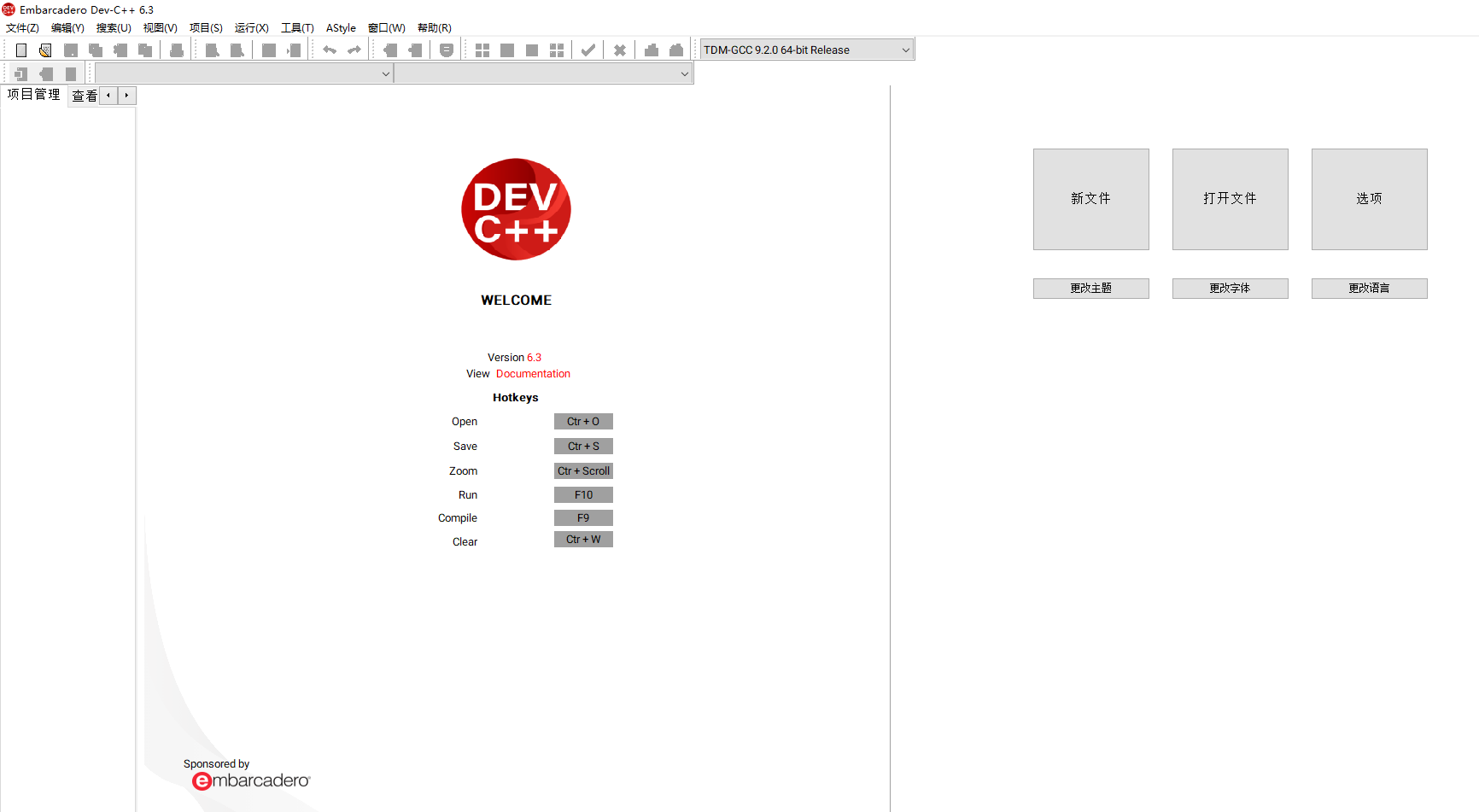Click the X Stop Execution icon

(620, 50)
